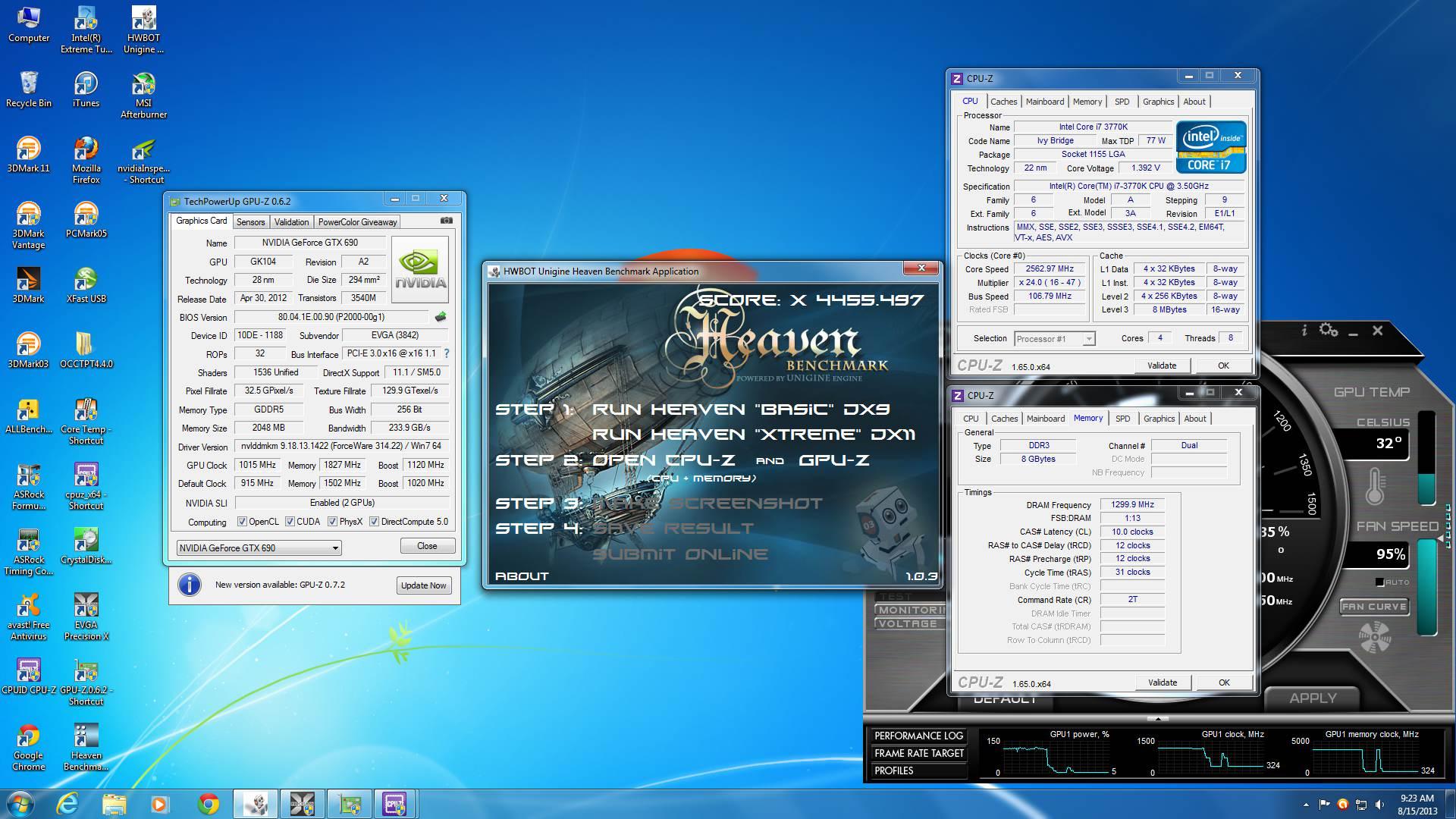
Task: Click the Afterburner info 'i' icon
Action: pos(1304,330)
